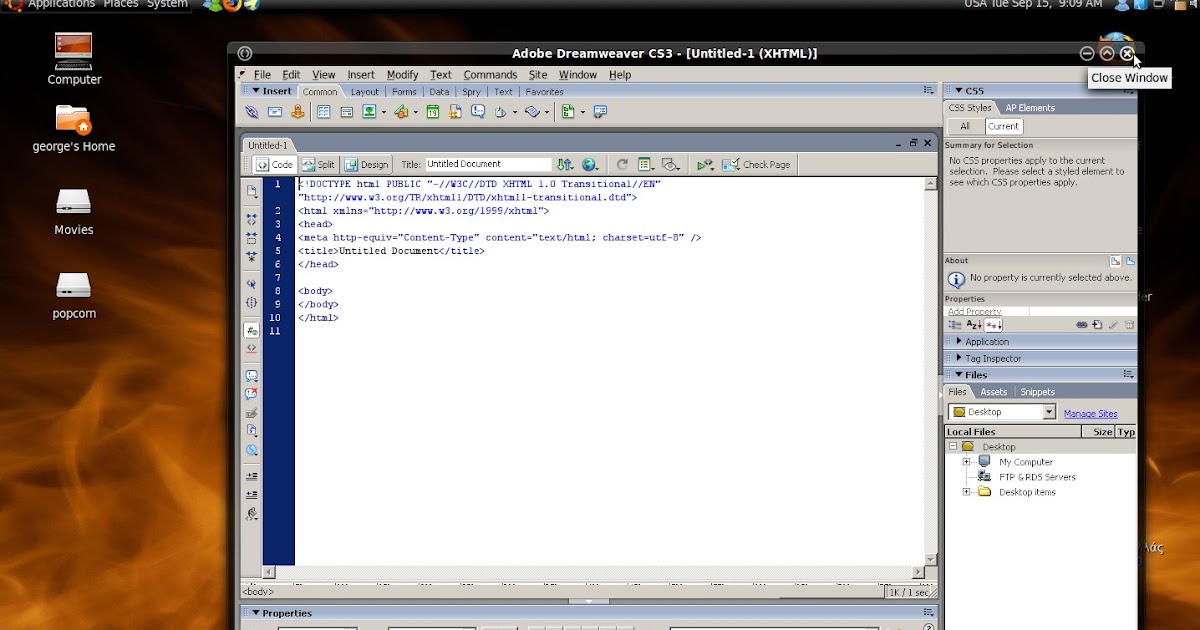This screenshot has width=1200, height=630.
Task: Open the Places menu in GNOME panel
Action: (121, 4)
